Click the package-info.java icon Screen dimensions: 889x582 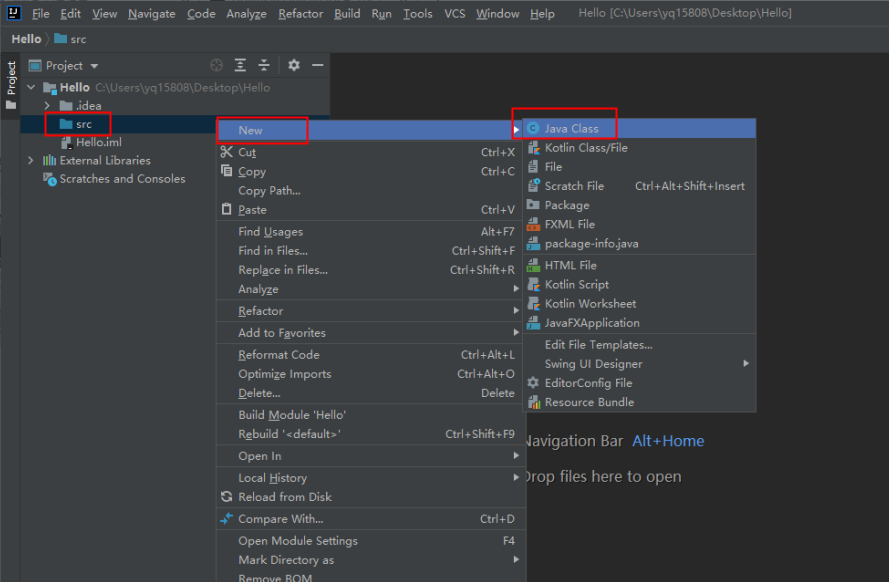click(534, 244)
